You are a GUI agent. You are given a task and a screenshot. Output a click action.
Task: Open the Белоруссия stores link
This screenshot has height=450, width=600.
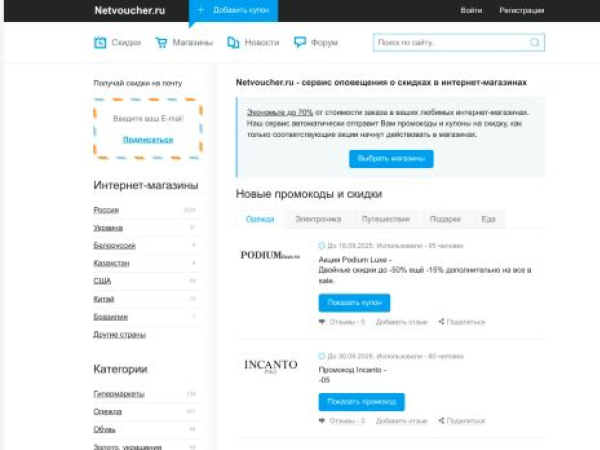click(x=114, y=246)
